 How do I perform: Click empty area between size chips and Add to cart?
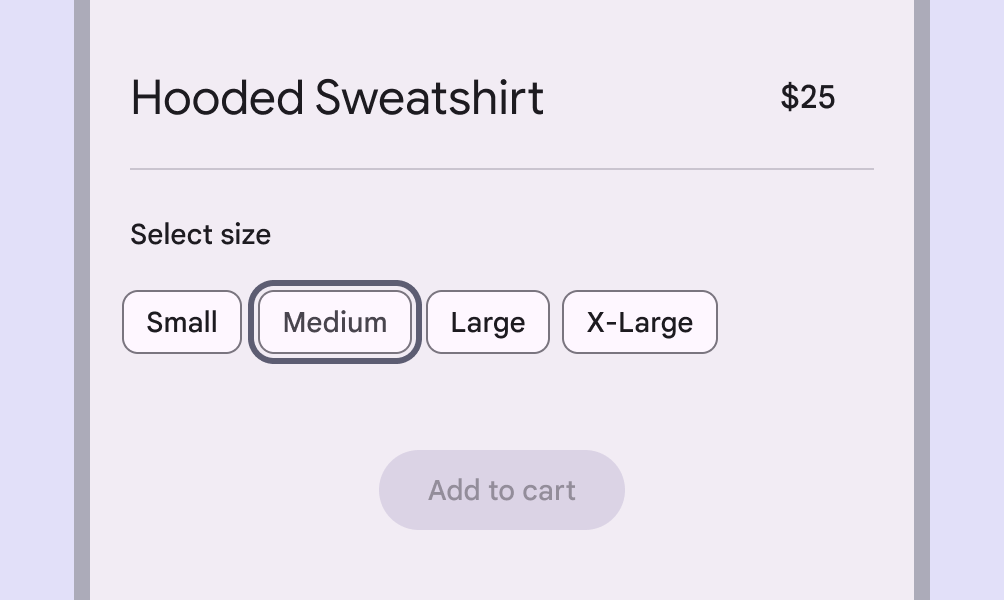click(502, 402)
